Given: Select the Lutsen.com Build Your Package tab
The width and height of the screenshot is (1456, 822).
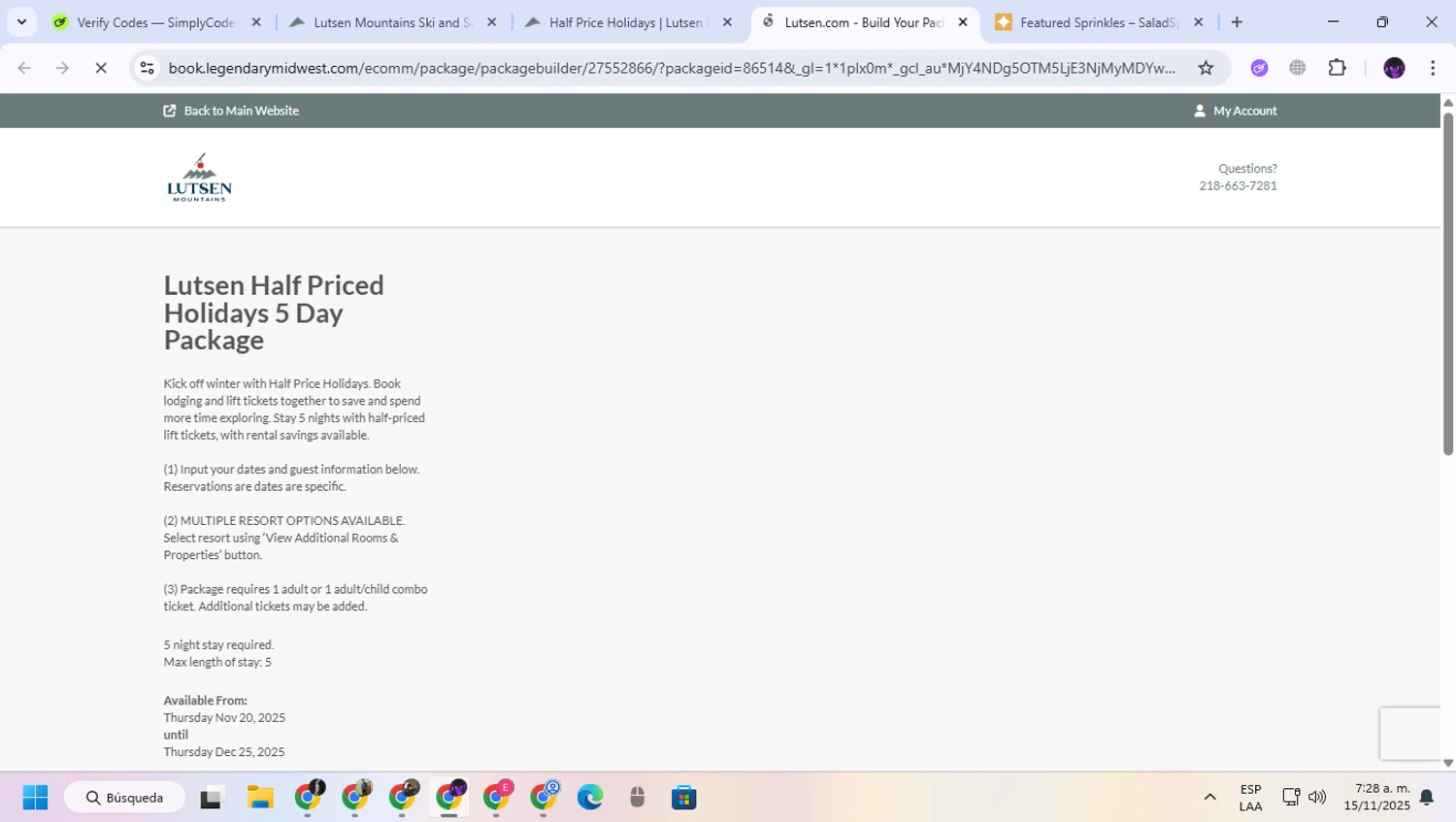Looking at the screenshot, I should [x=864, y=21].
